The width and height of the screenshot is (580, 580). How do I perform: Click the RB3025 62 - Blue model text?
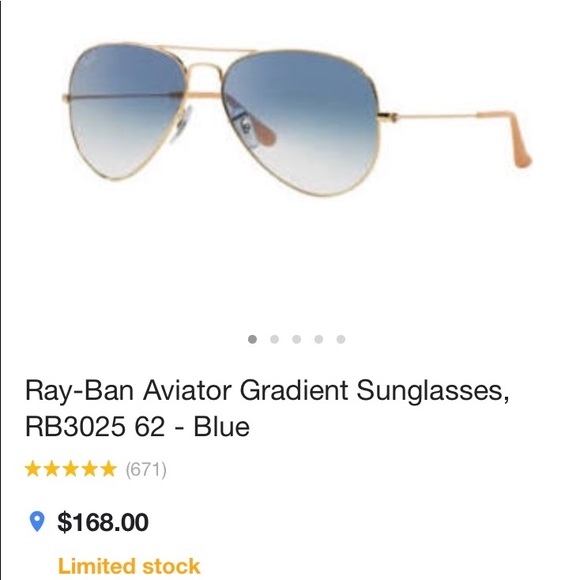(x=137, y=426)
